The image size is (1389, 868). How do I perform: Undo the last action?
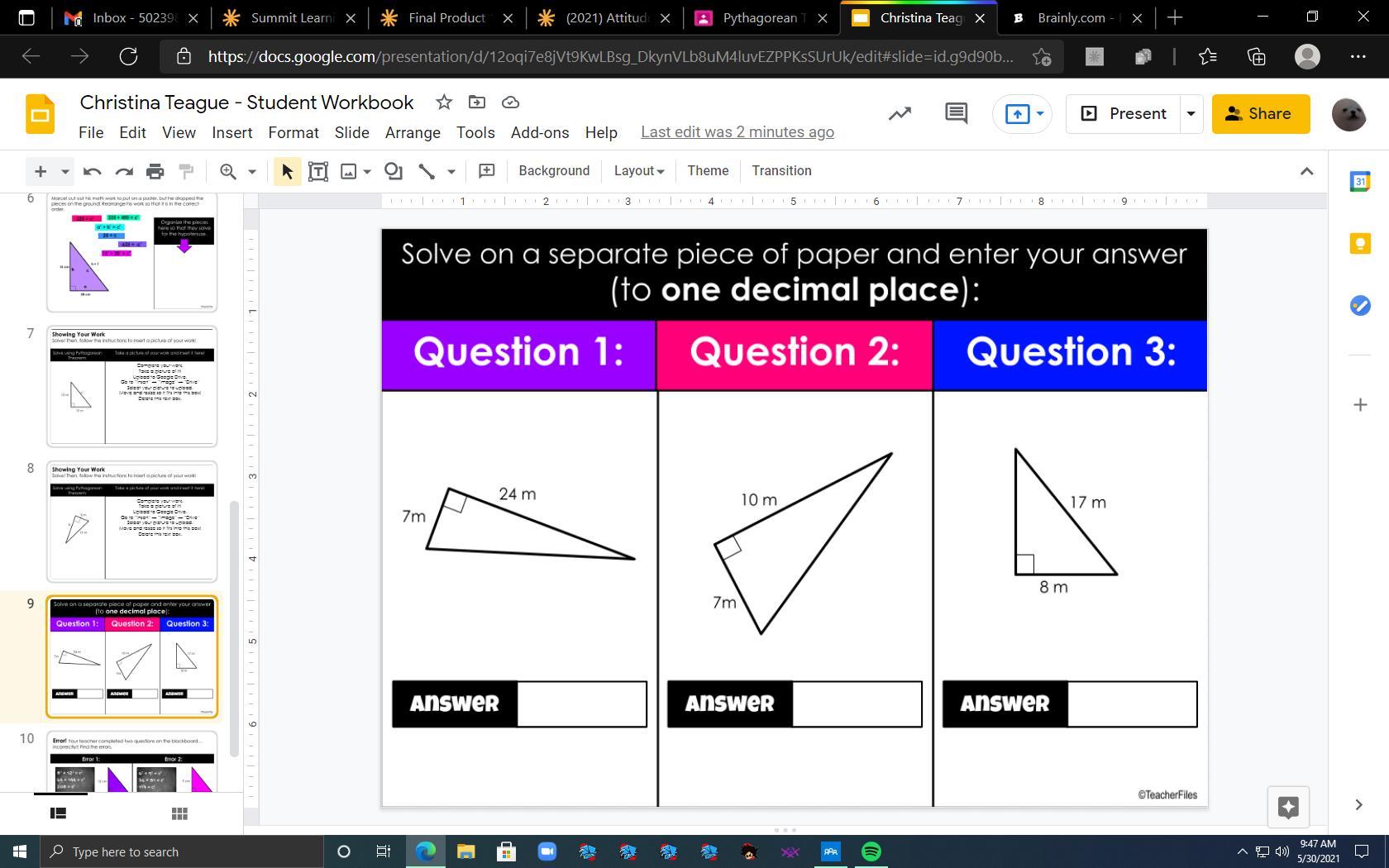(92, 171)
